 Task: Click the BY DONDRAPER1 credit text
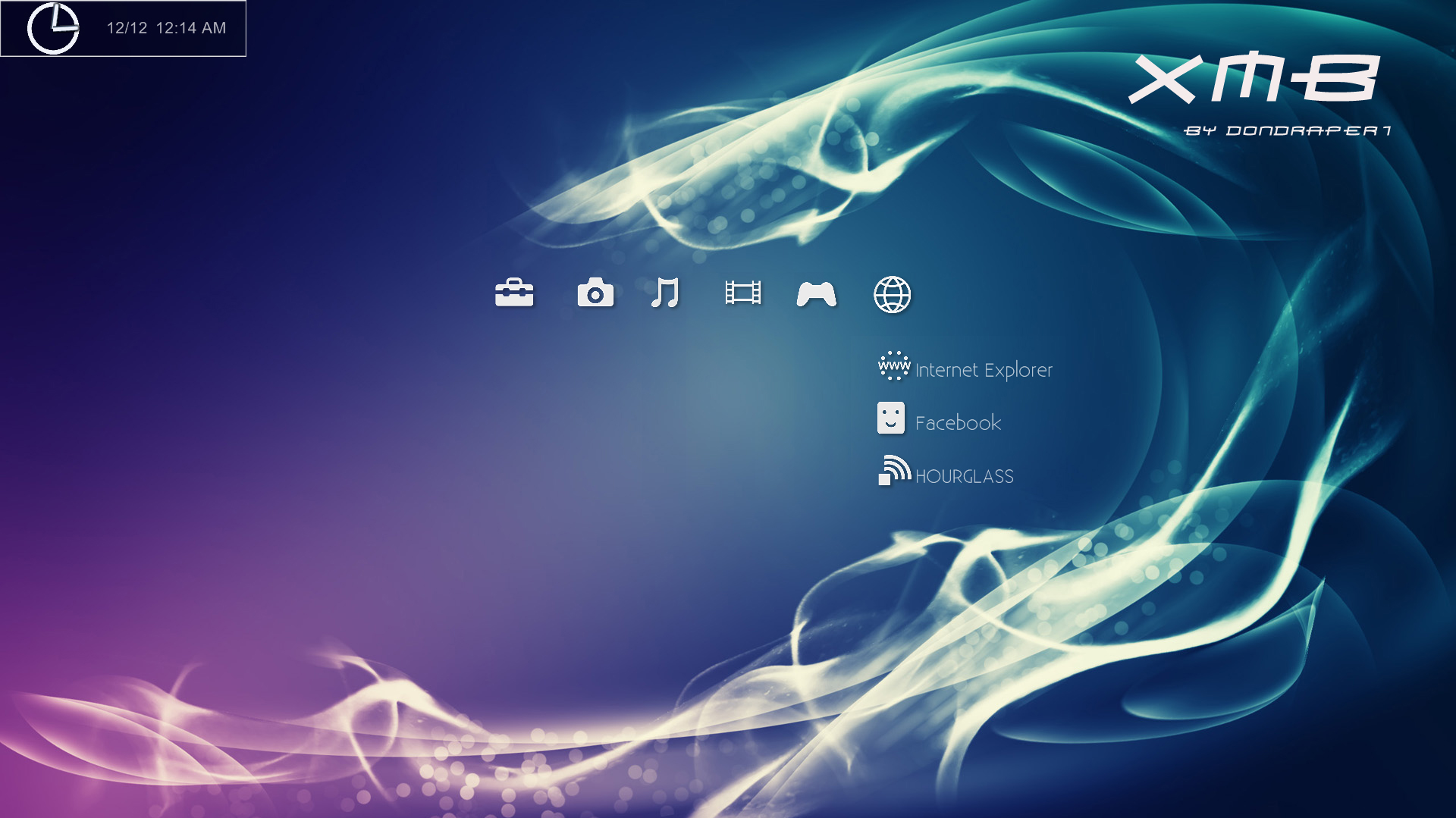click(x=1288, y=130)
